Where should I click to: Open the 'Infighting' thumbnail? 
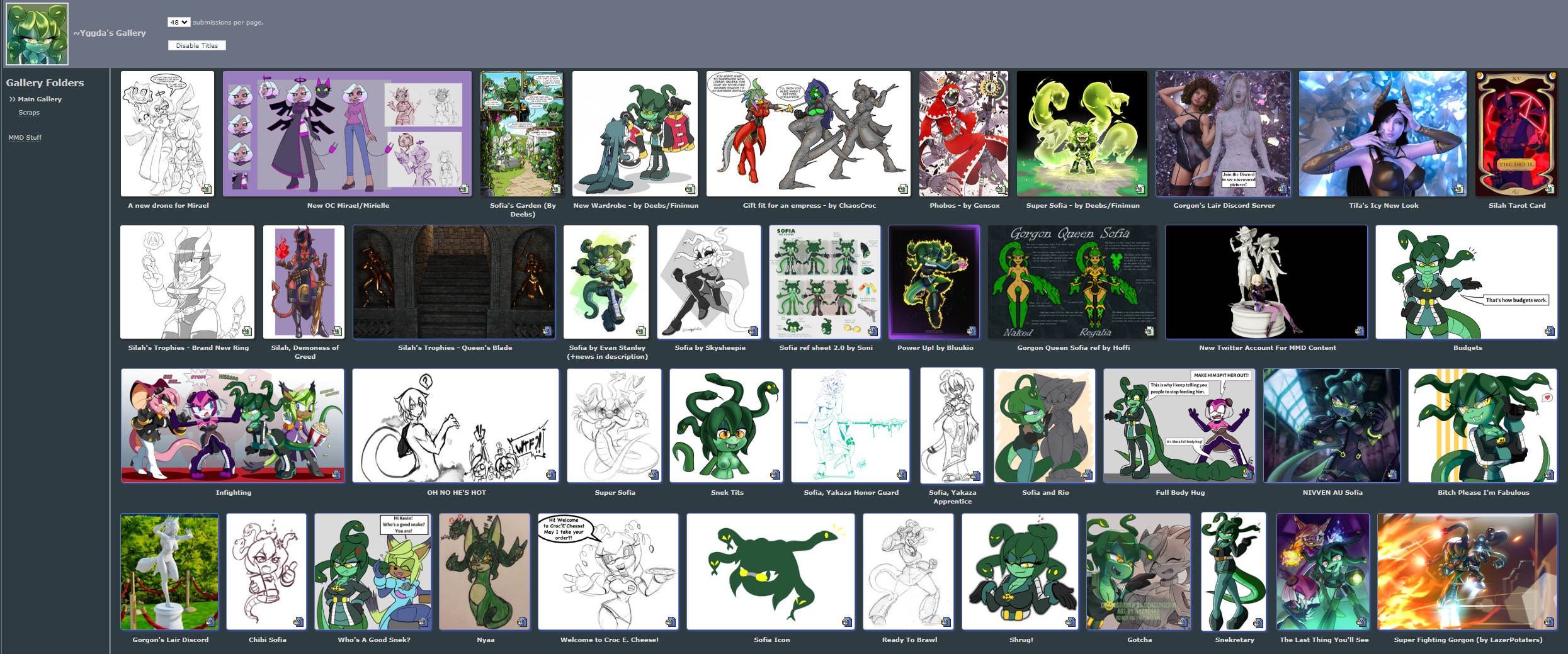(233, 426)
